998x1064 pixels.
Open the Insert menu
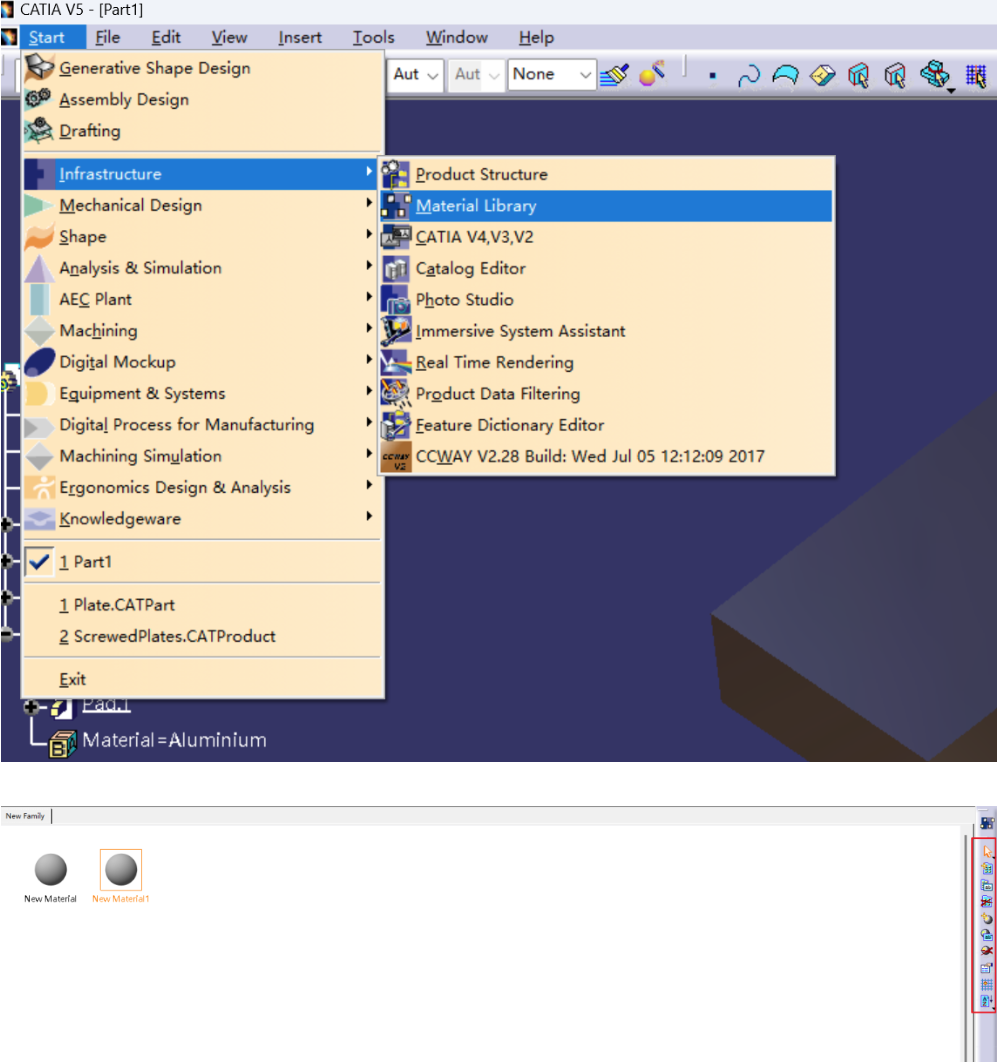(300, 37)
